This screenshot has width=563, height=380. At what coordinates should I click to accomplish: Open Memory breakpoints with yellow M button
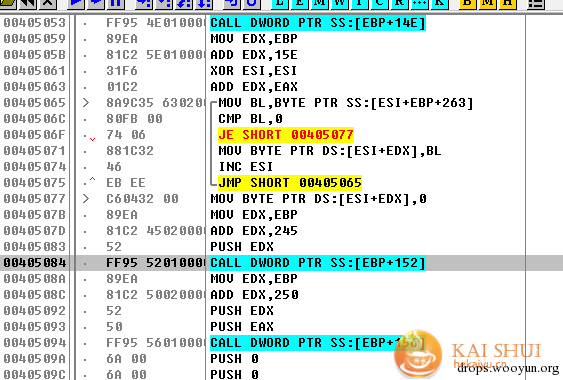pyautogui.click(x=487, y=4)
